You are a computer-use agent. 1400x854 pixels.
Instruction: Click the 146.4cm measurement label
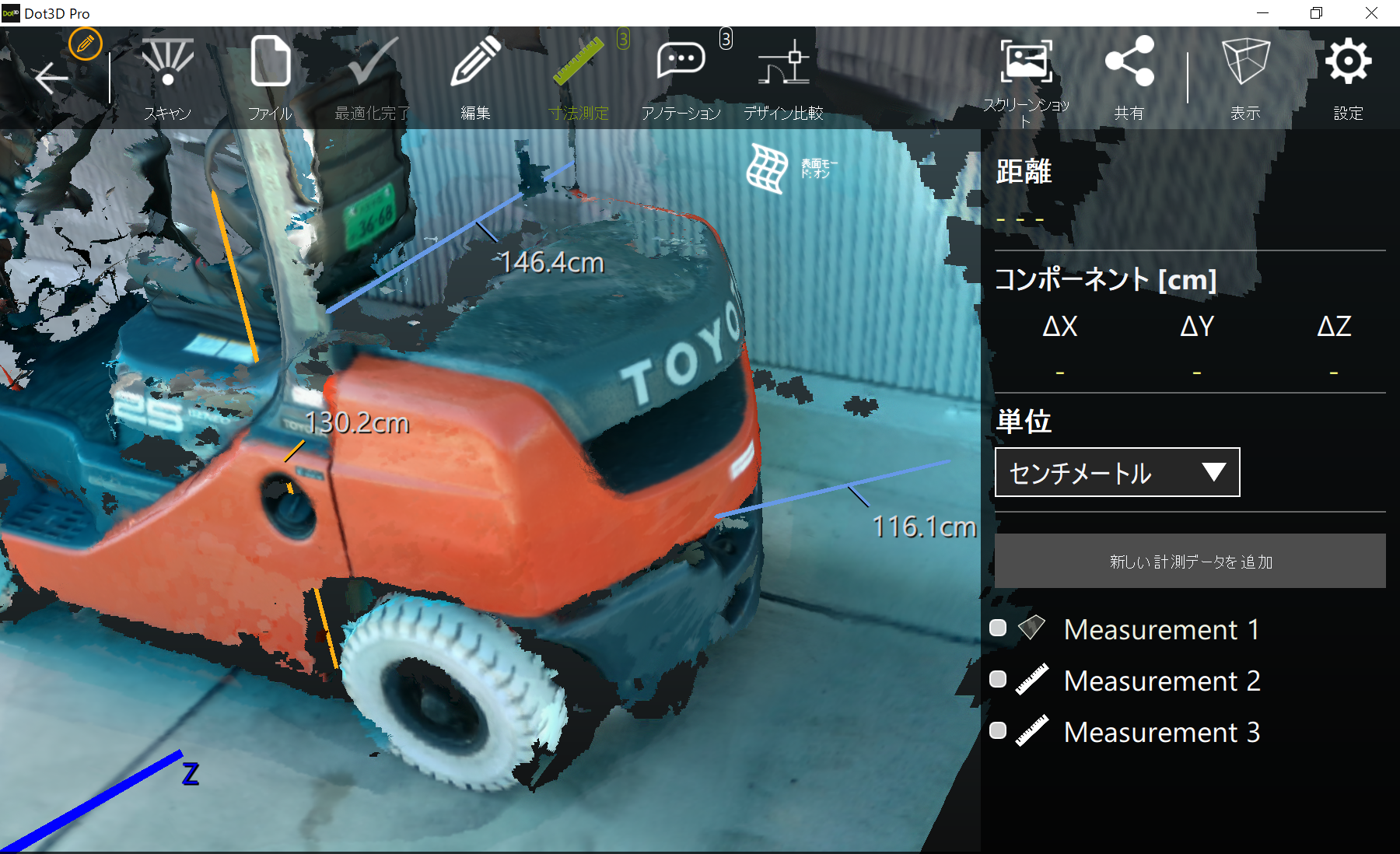pyautogui.click(x=551, y=262)
